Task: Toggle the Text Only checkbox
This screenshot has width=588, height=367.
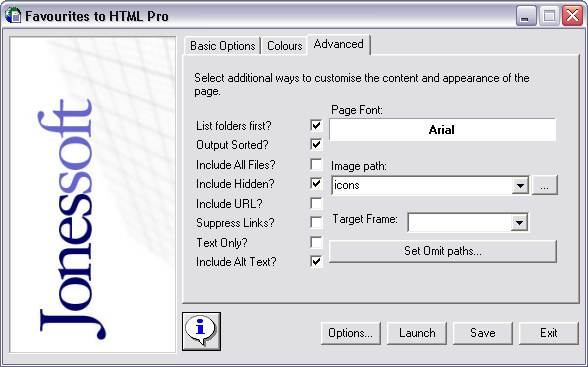Action: click(316, 242)
